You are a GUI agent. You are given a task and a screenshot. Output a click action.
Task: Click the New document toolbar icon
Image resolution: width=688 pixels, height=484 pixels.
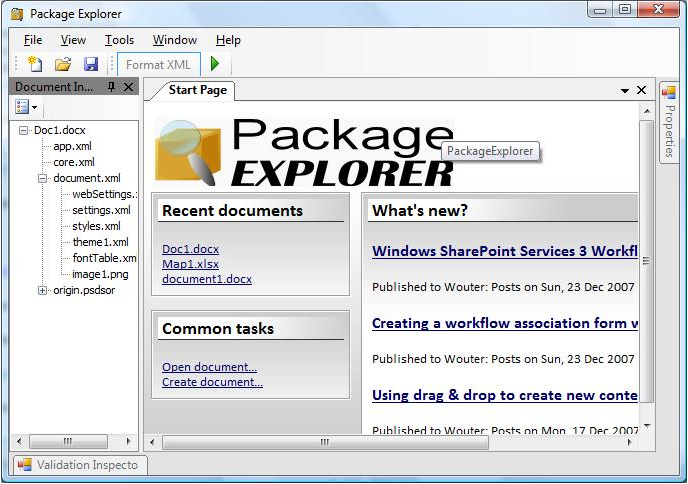pyautogui.click(x=35, y=64)
